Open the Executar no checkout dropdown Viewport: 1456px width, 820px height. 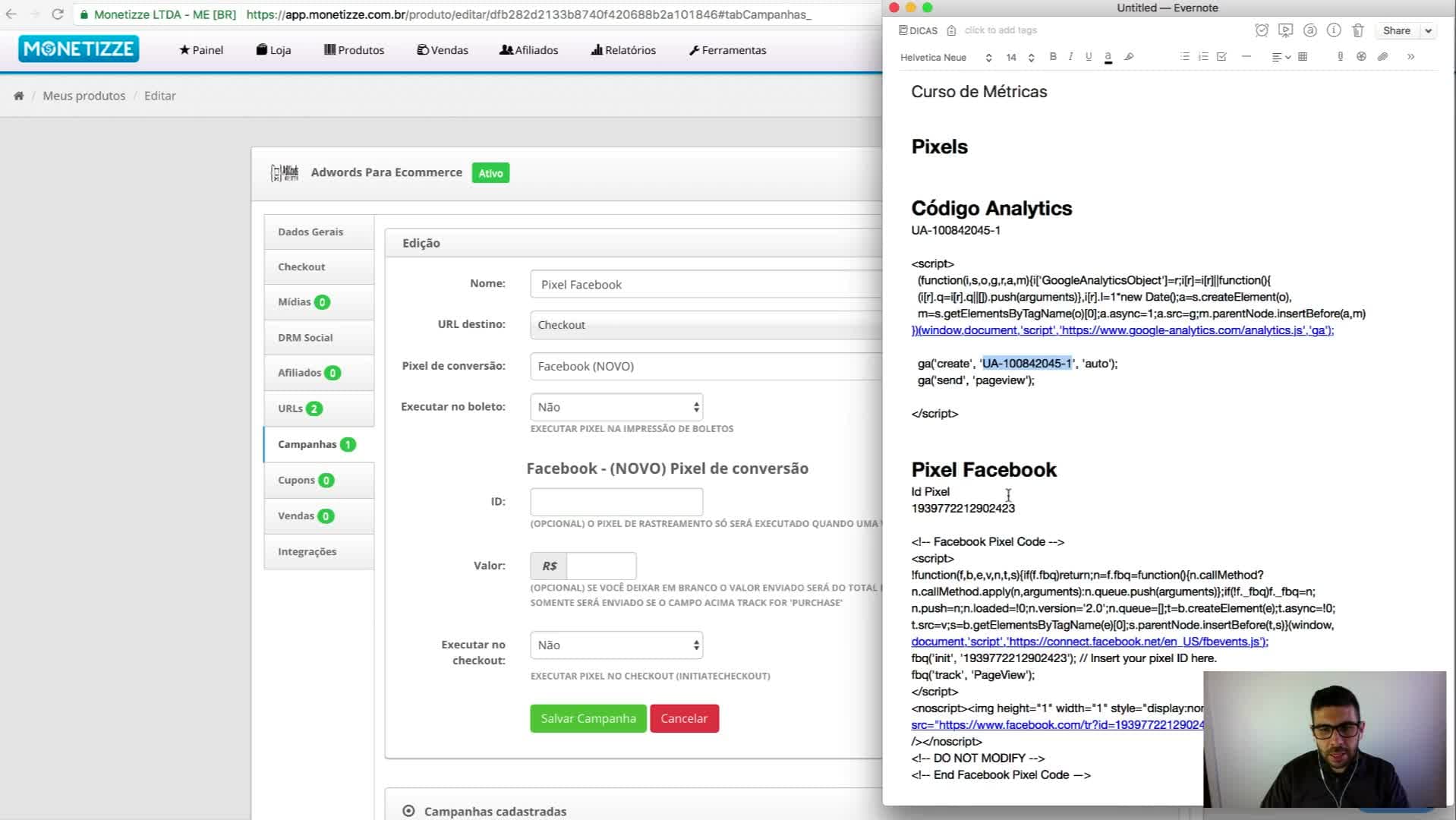(616, 645)
